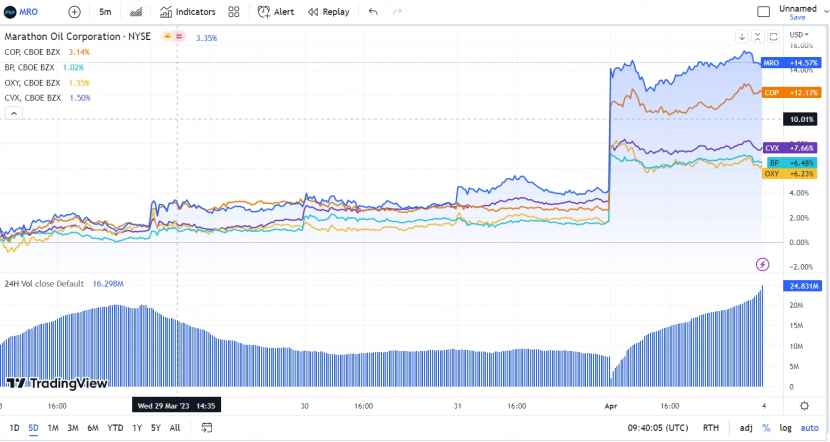Create a new Alert

(276, 12)
